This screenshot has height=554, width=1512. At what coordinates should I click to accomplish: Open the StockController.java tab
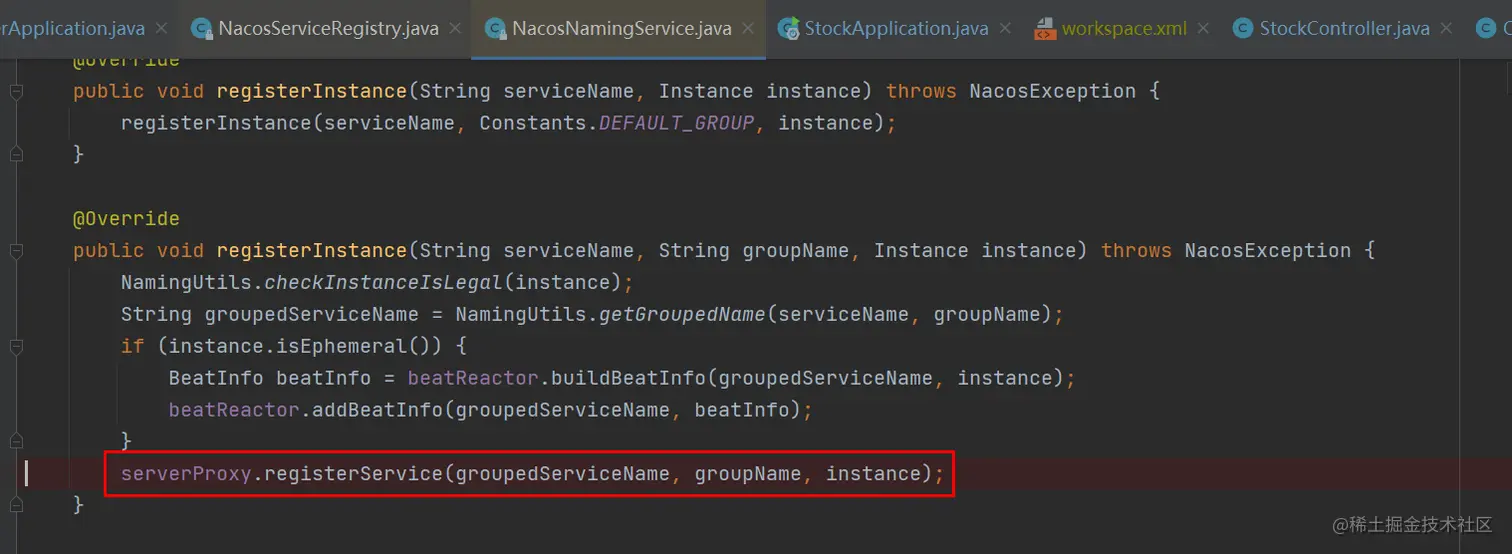point(1344,28)
